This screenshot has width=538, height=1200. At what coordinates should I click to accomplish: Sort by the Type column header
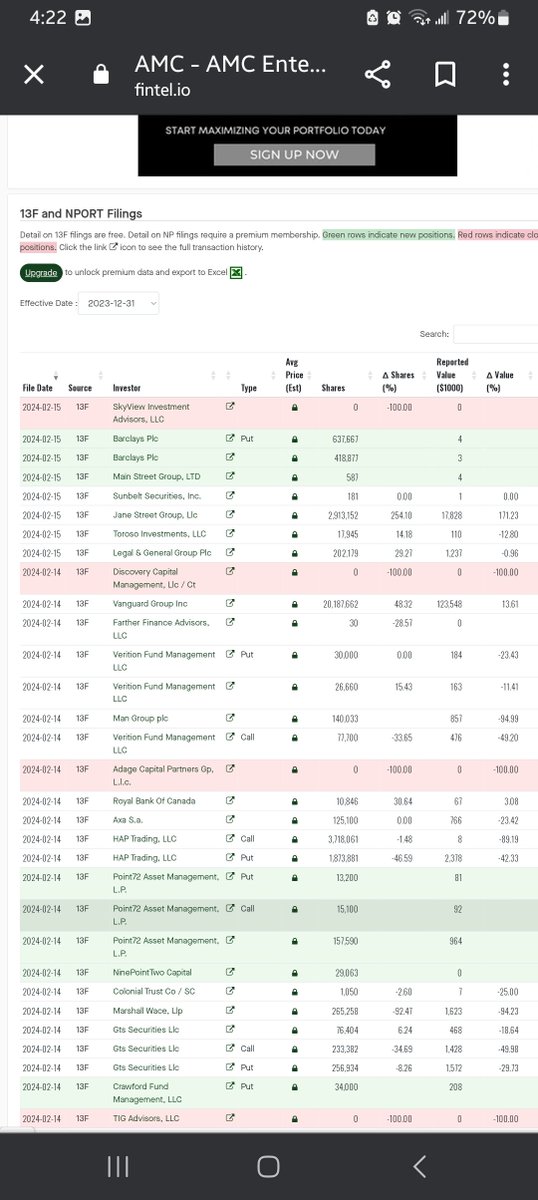[249, 387]
